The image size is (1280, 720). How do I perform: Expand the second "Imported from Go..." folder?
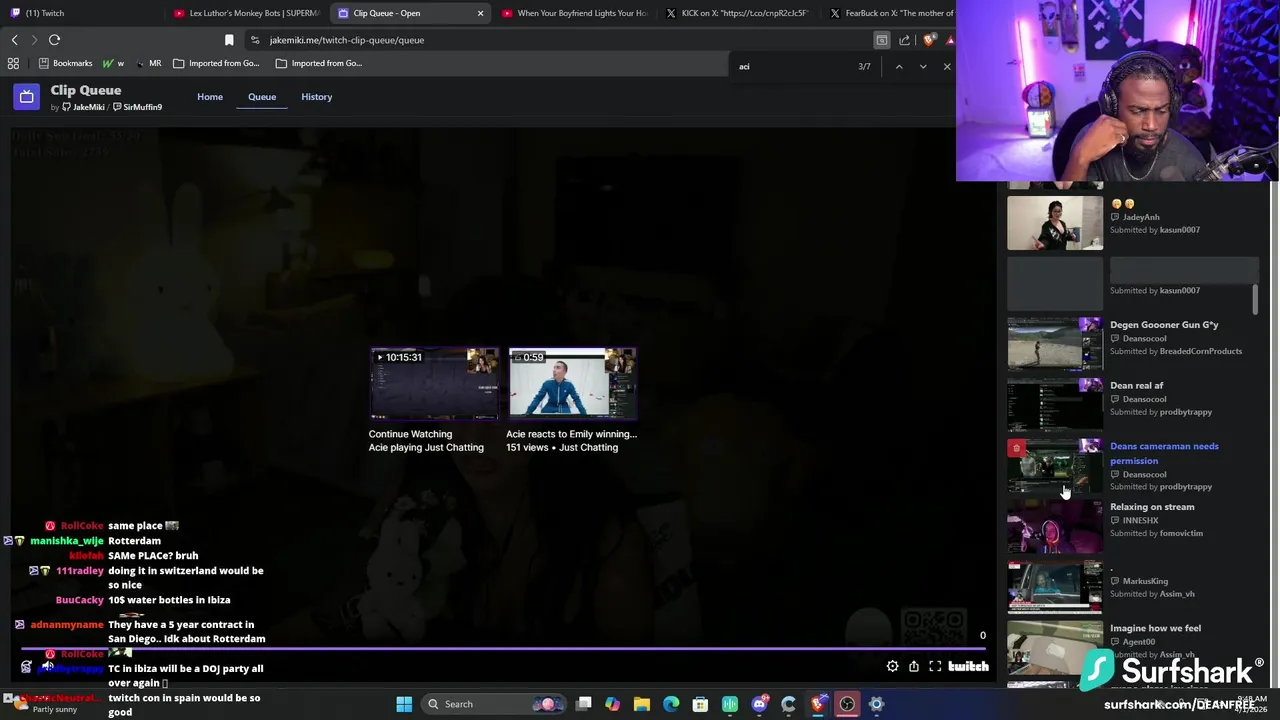pyautogui.click(x=319, y=63)
